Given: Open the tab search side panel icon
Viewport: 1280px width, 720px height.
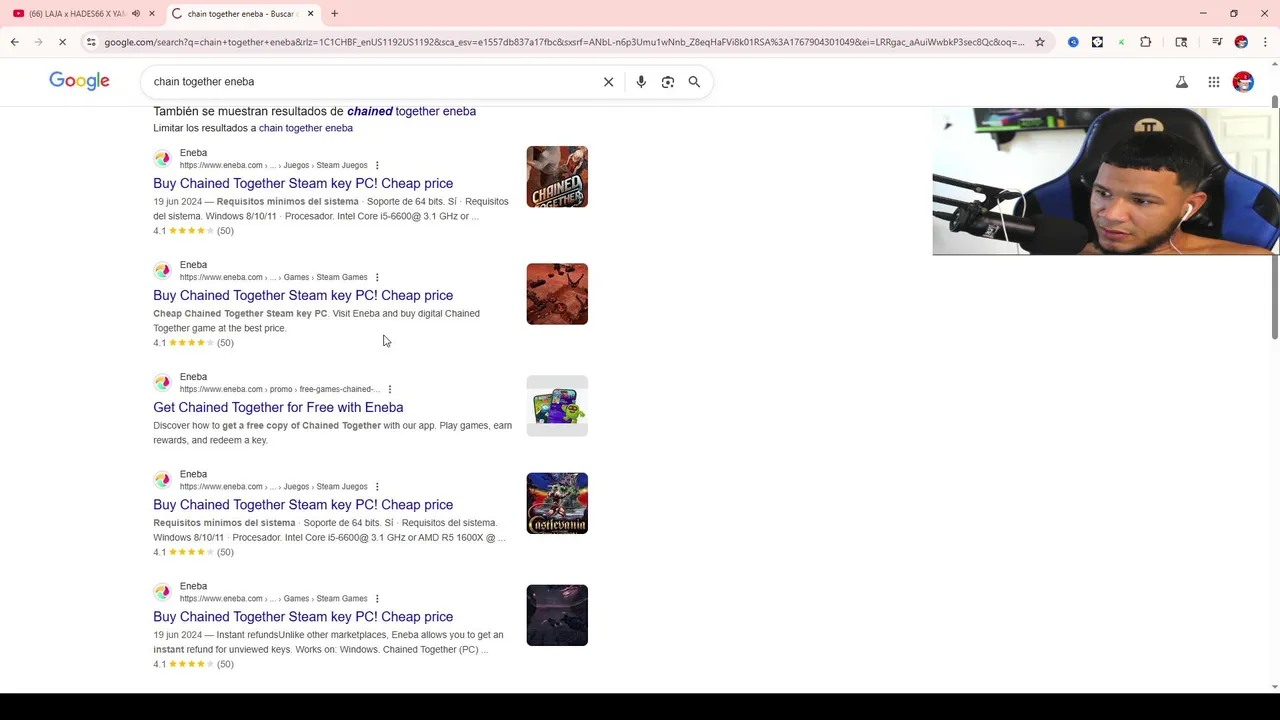Looking at the screenshot, I should click(1181, 42).
